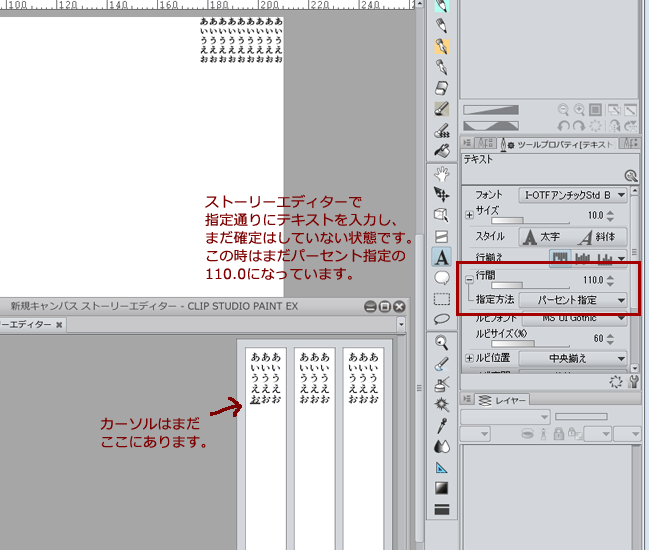Click wrench icon at Tool Property bottom
This screenshot has height=550, width=650.
tap(633, 382)
